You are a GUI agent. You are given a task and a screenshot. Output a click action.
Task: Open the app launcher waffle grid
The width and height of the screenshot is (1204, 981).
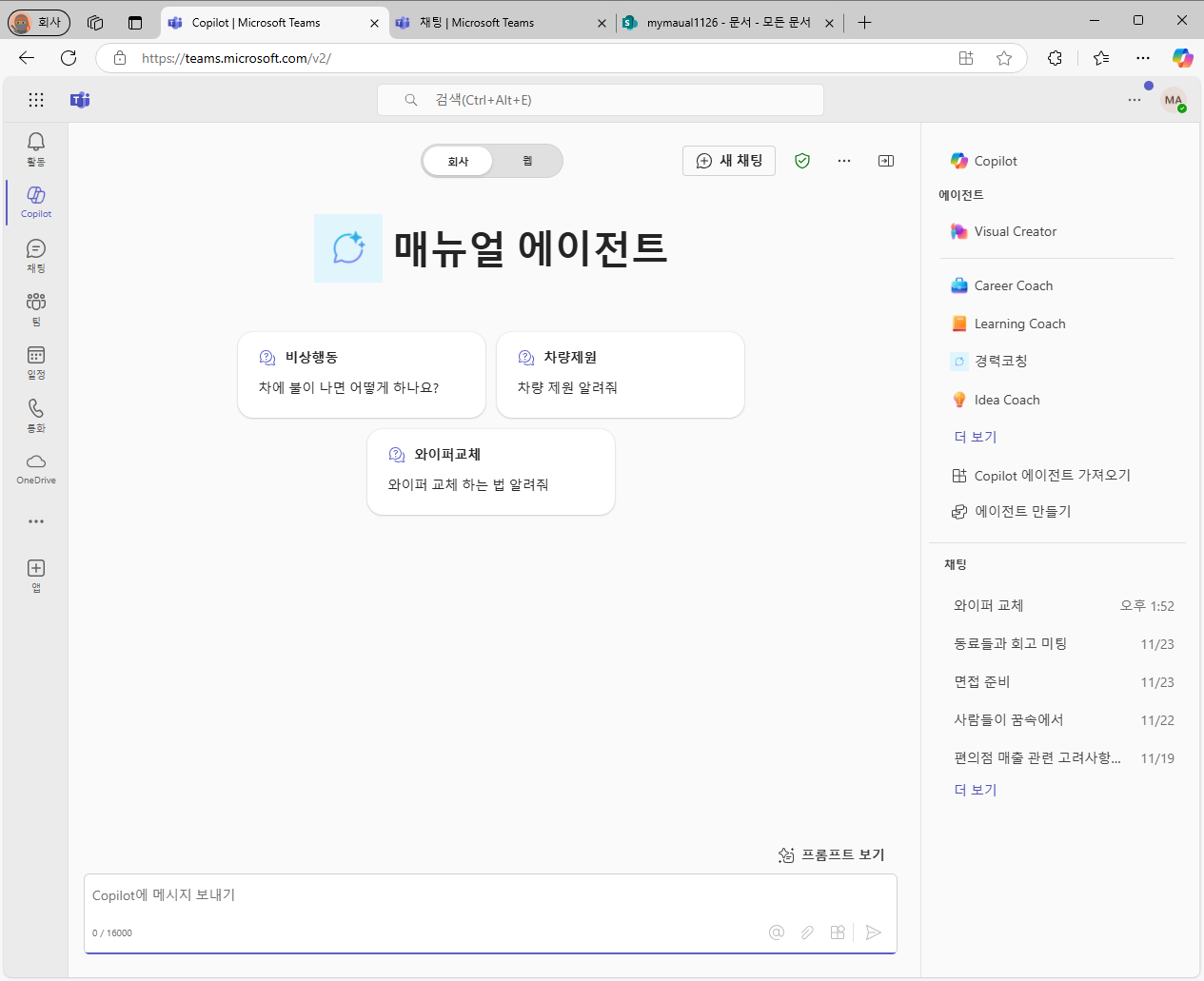36,100
